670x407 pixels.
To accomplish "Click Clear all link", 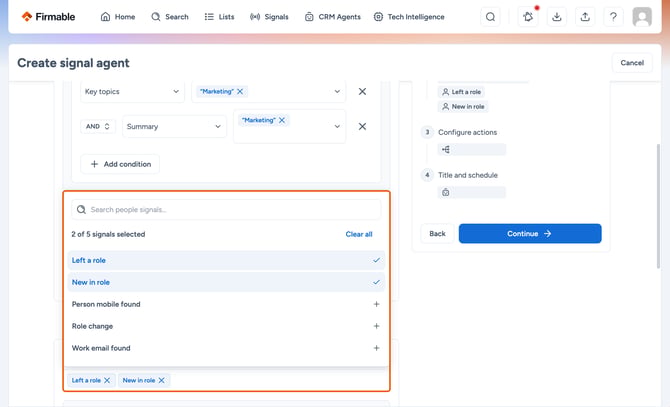I will click(x=359, y=234).
